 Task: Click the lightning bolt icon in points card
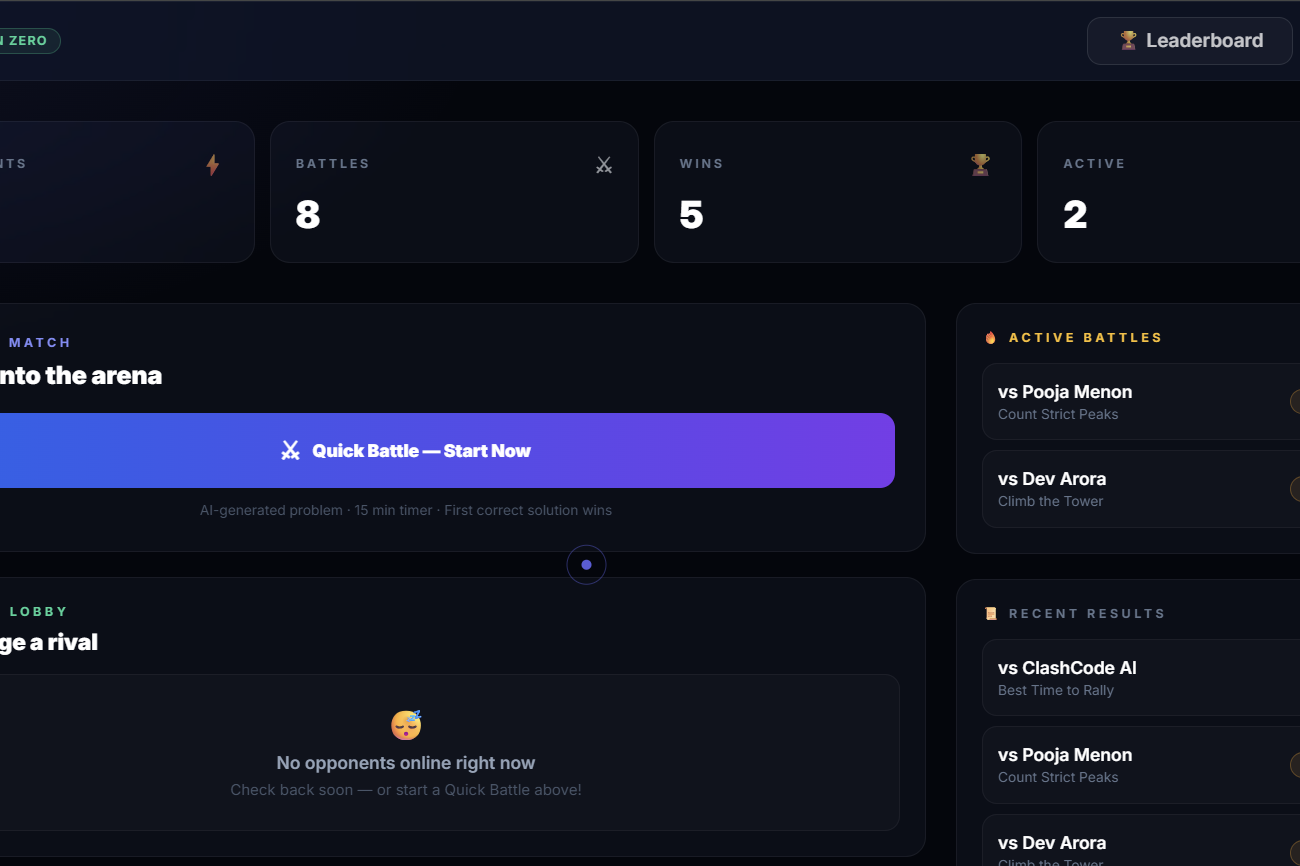(x=212, y=165)
